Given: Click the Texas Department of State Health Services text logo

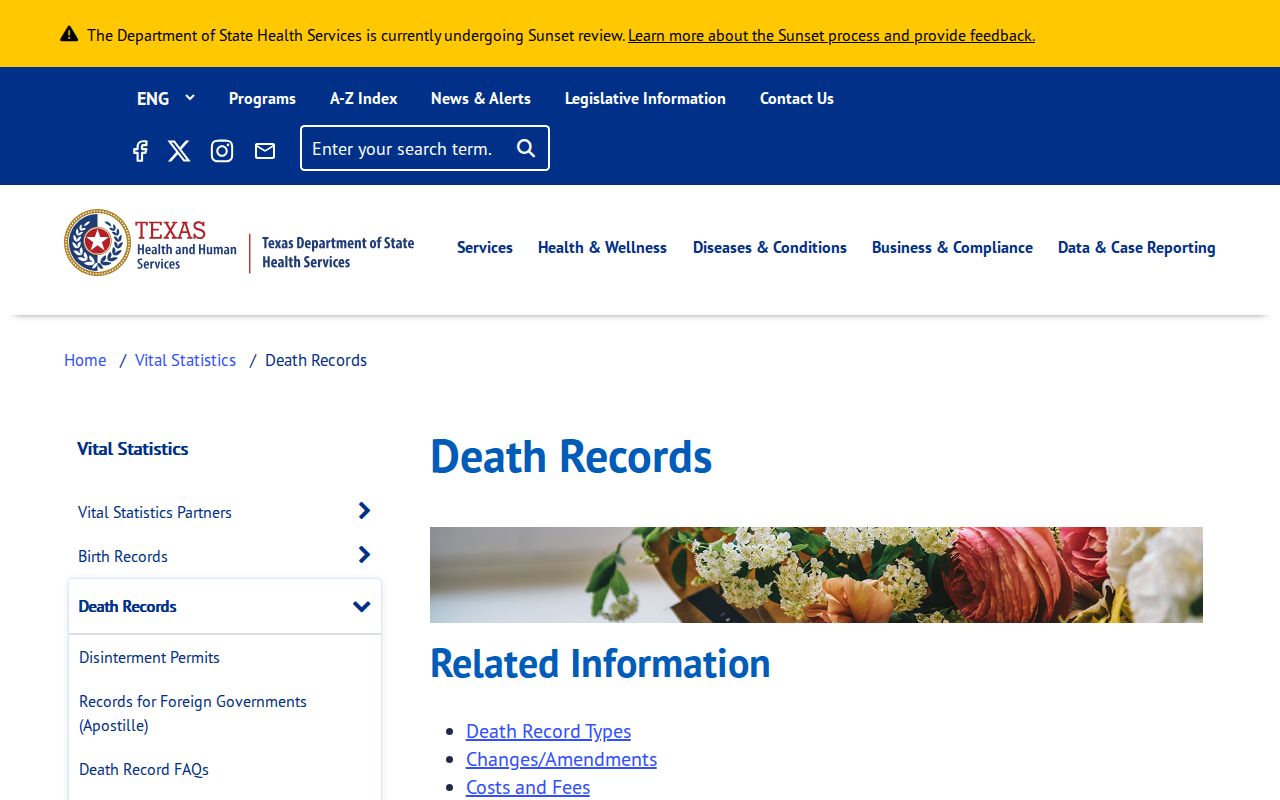Looking at the screenshot, I should (338, 253).
